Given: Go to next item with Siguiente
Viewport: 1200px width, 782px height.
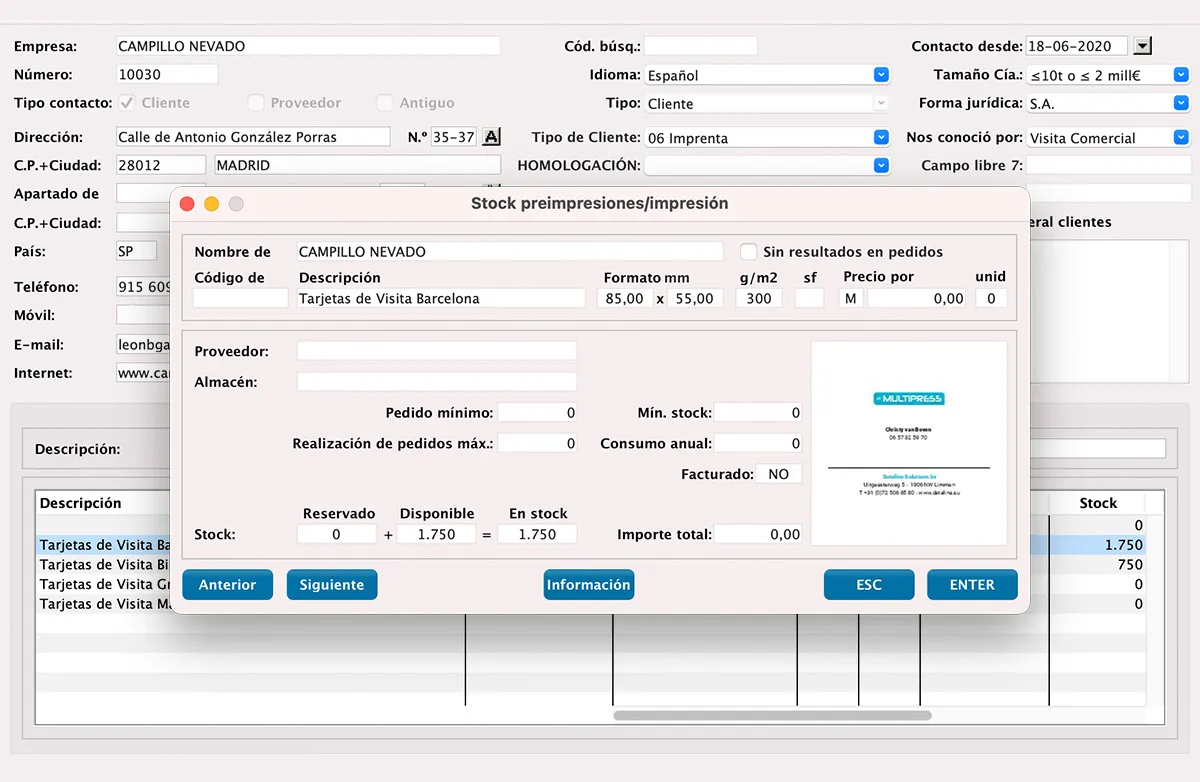Looking at the screenshot, I should coord(332,585).
